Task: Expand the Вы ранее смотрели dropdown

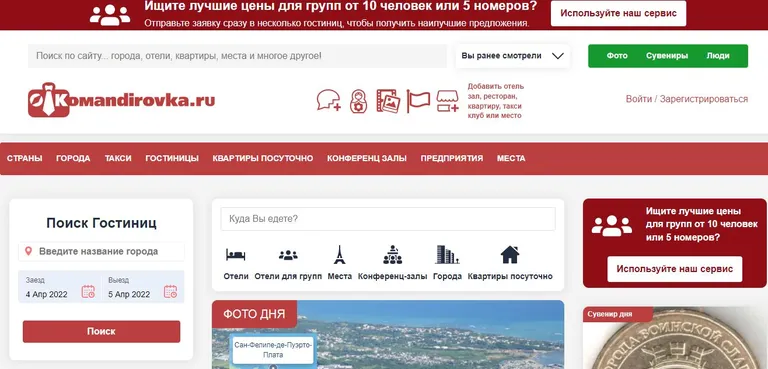Action: [x=513, y=56]
